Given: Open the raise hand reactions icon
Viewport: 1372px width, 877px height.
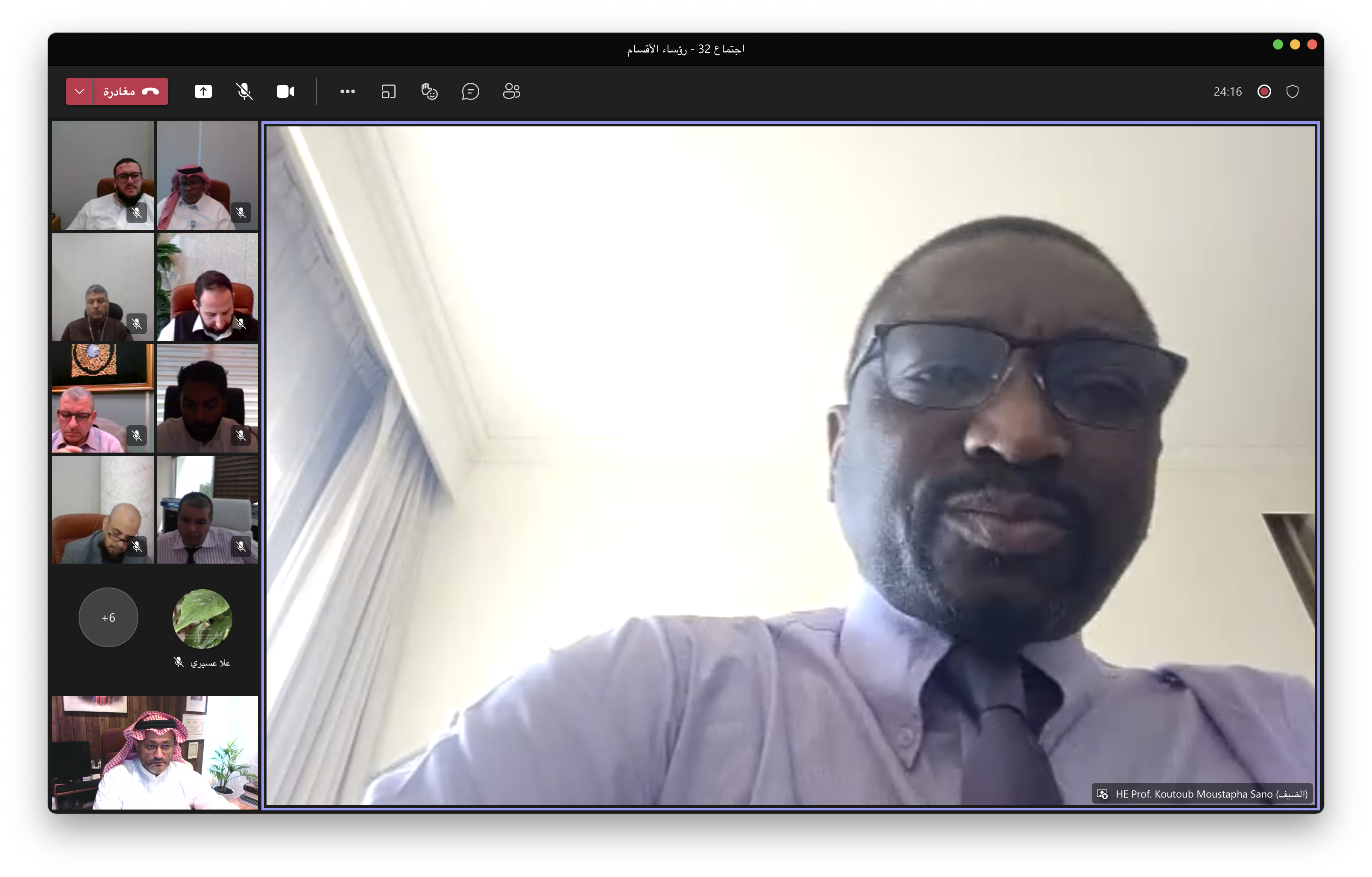Looking at the screenshot, I should click(430, 92).
